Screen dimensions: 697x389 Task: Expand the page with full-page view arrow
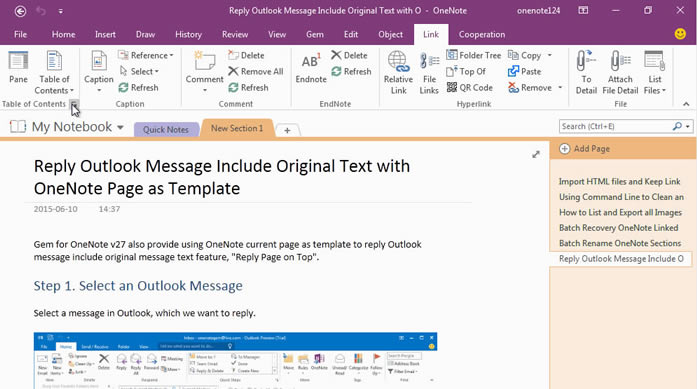(536, 154)
